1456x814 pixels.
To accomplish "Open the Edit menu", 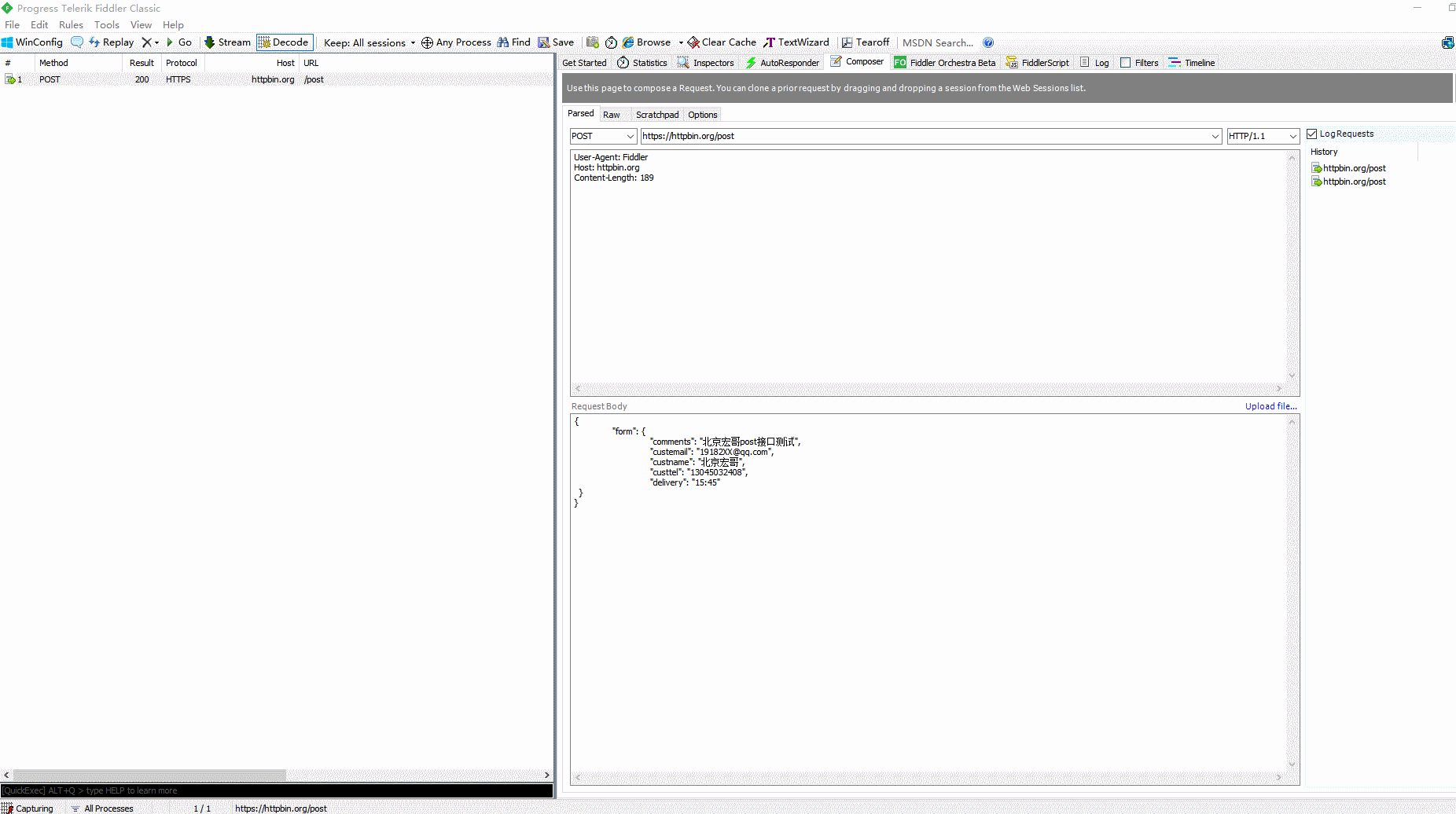I will point(39,25).
